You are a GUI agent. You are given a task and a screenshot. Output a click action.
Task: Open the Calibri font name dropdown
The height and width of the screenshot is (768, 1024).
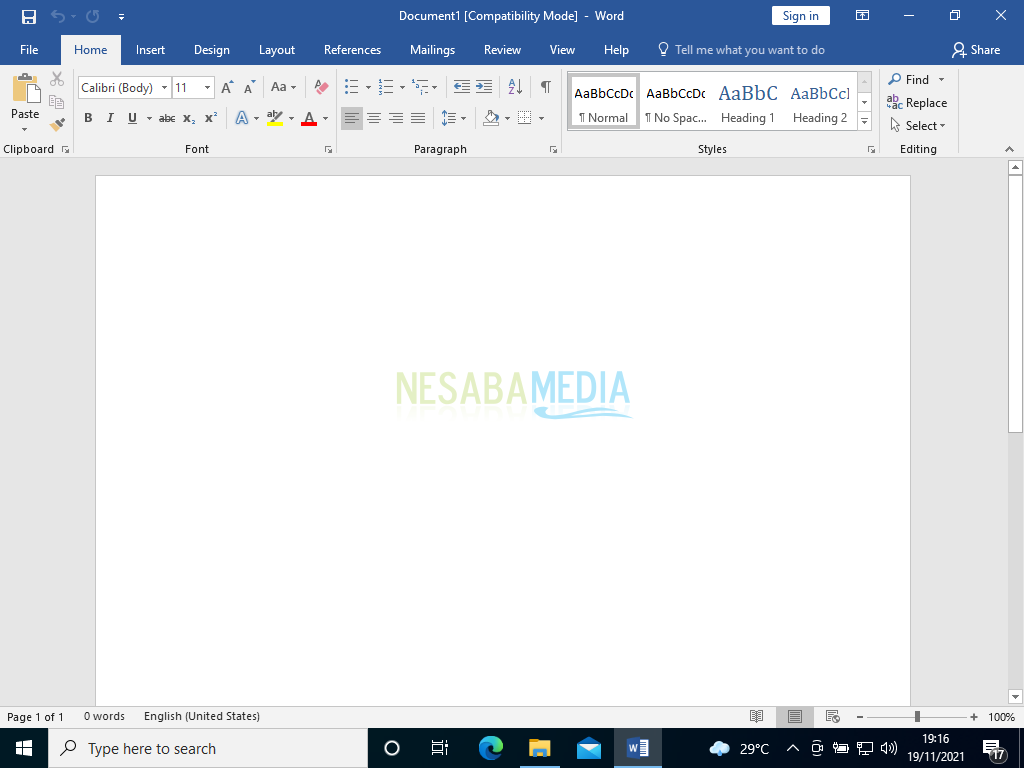click(165, 88)
